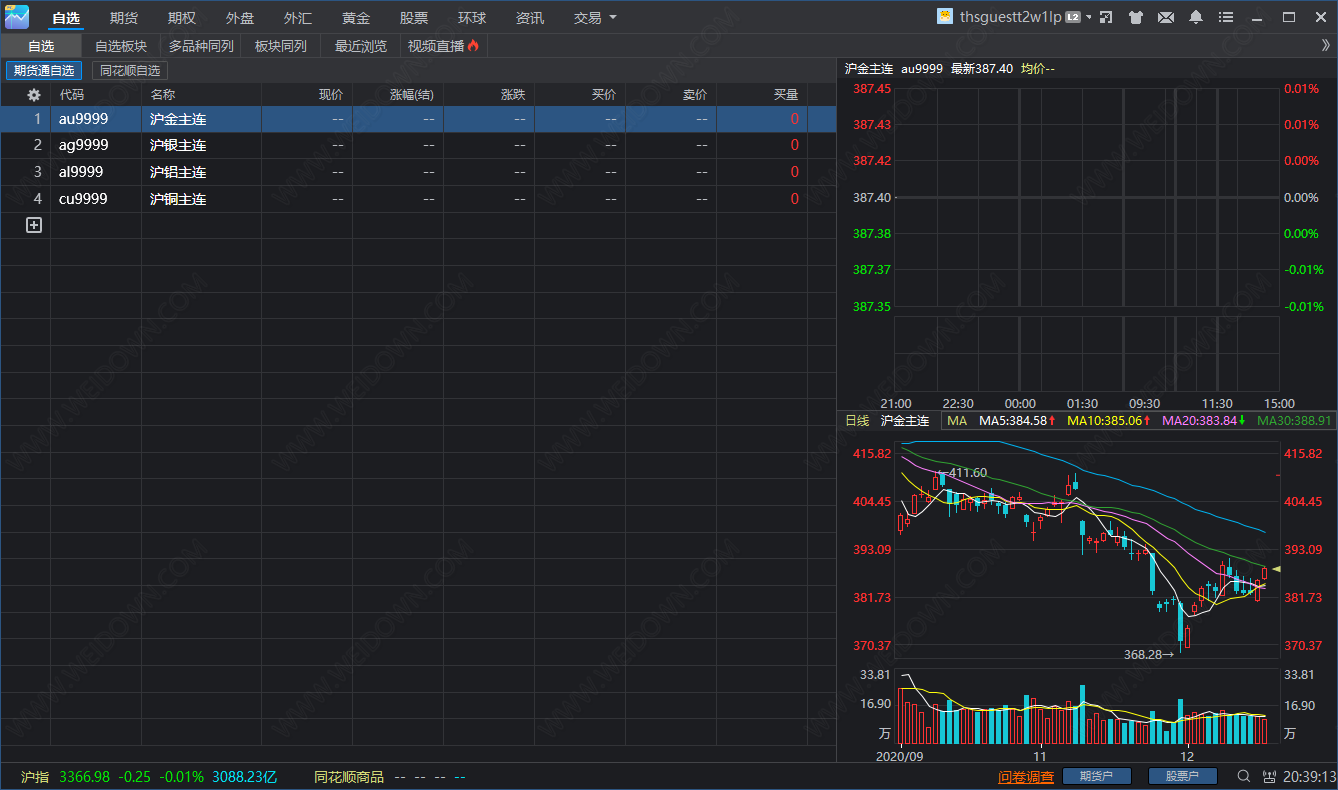Click the 沪指 3366.98 index in status bar

pyautogui.click(x=65, y=777)
